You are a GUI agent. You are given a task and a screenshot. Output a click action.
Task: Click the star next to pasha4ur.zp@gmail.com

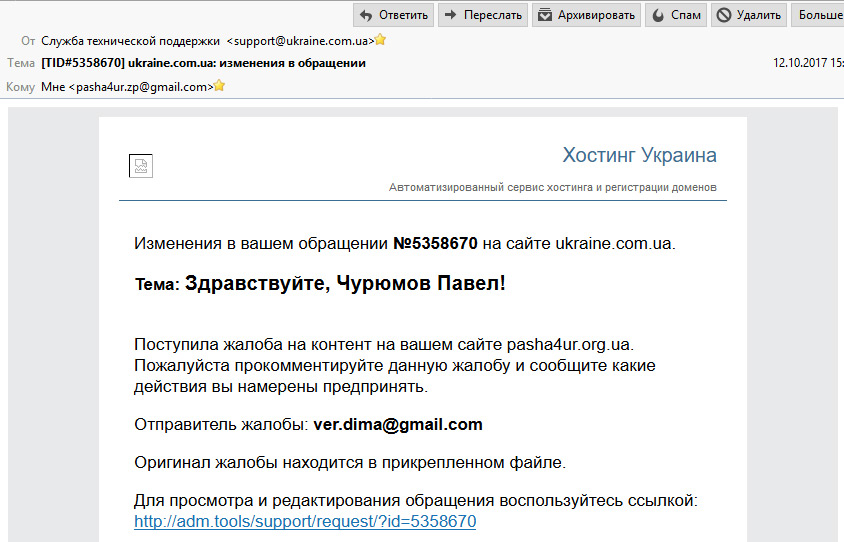click(220, 86)
